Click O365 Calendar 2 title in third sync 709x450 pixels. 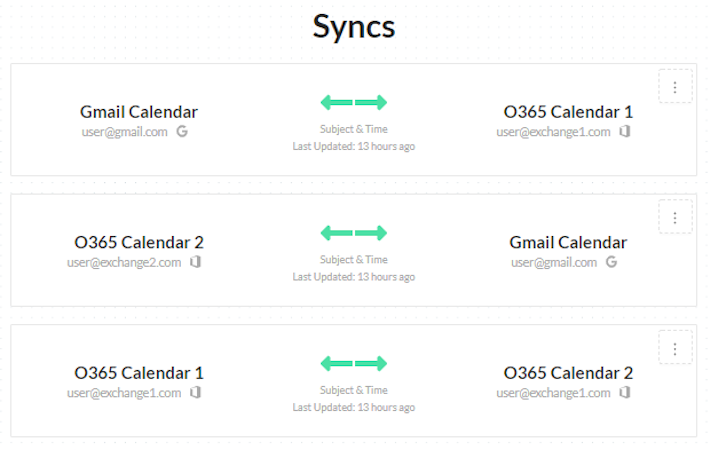click(568, 373)
